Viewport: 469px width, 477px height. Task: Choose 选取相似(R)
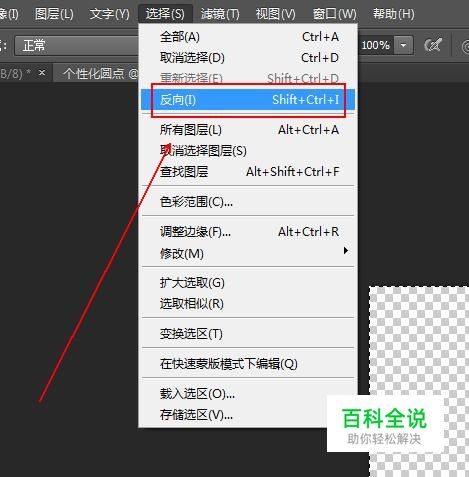(248, 304)
